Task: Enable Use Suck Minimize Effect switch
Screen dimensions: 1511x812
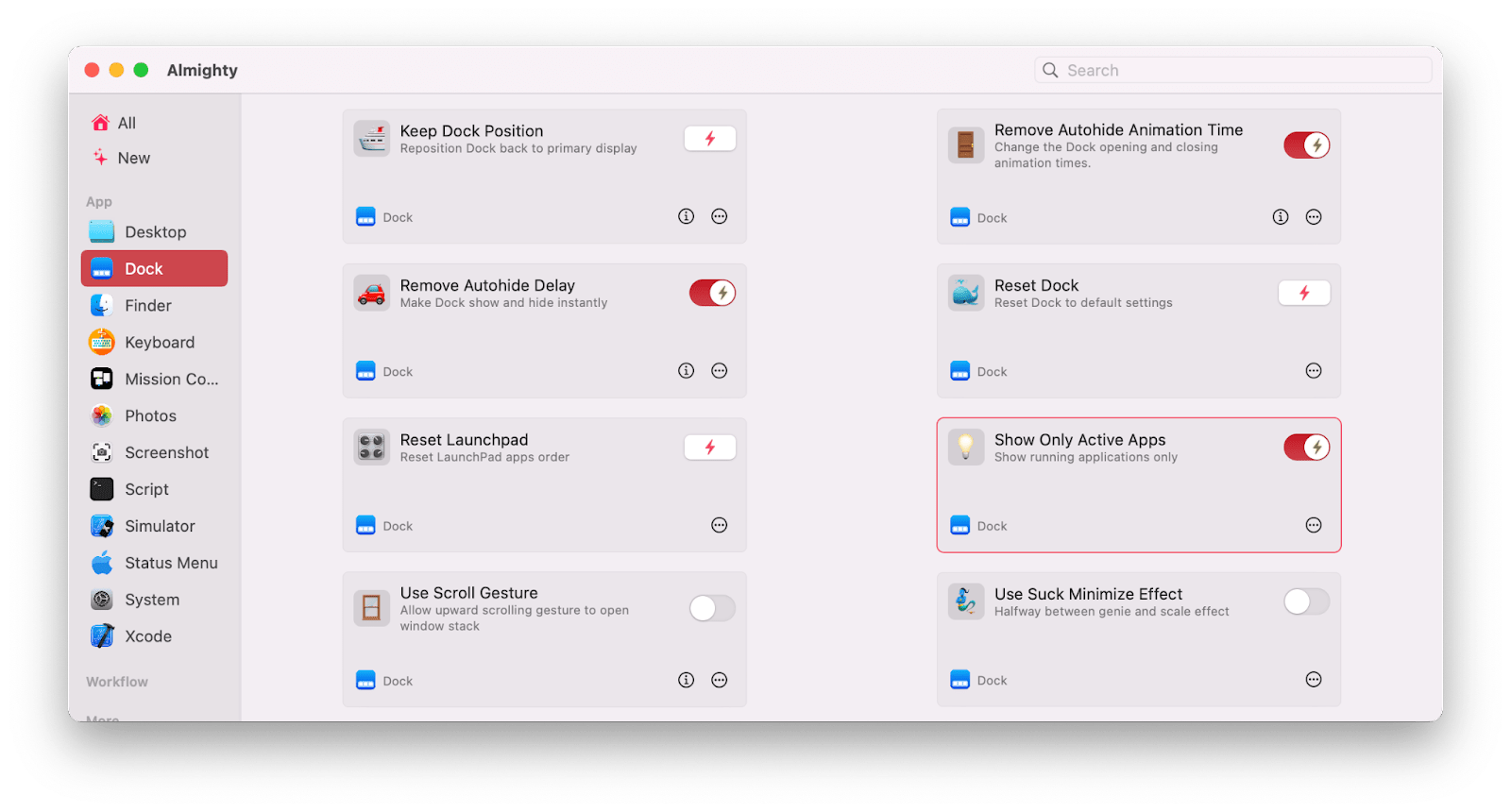Action: pos(1306,601)
